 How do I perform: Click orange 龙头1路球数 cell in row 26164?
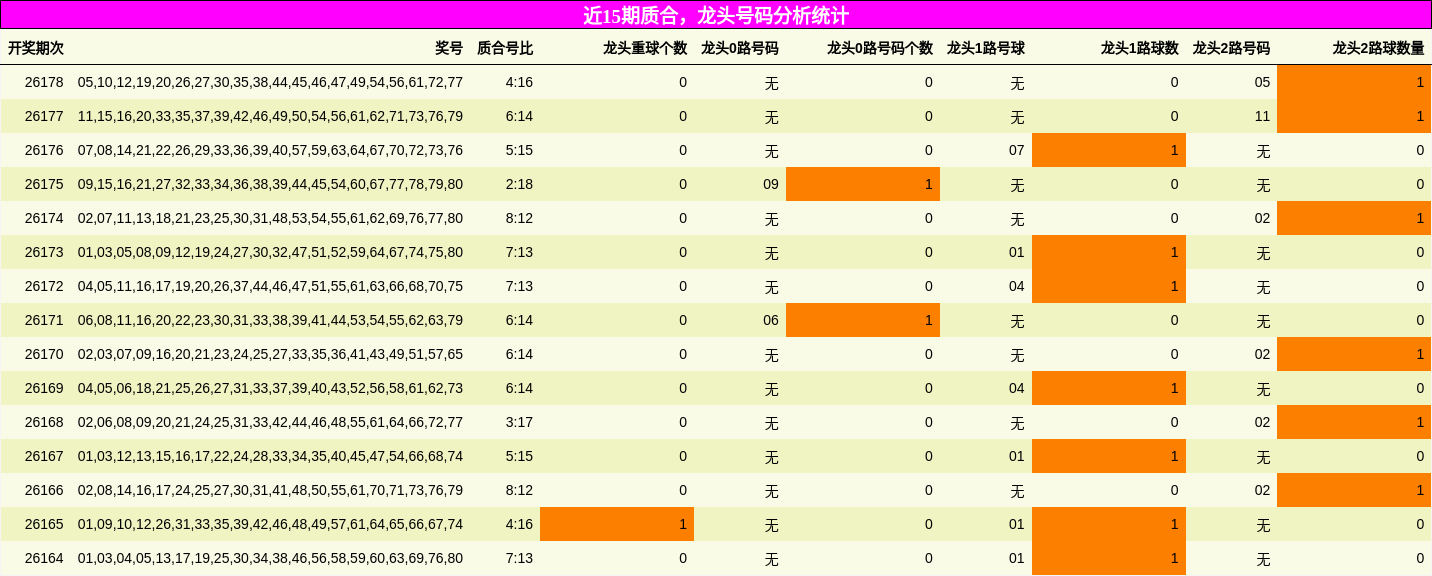tap(1109, 558)
